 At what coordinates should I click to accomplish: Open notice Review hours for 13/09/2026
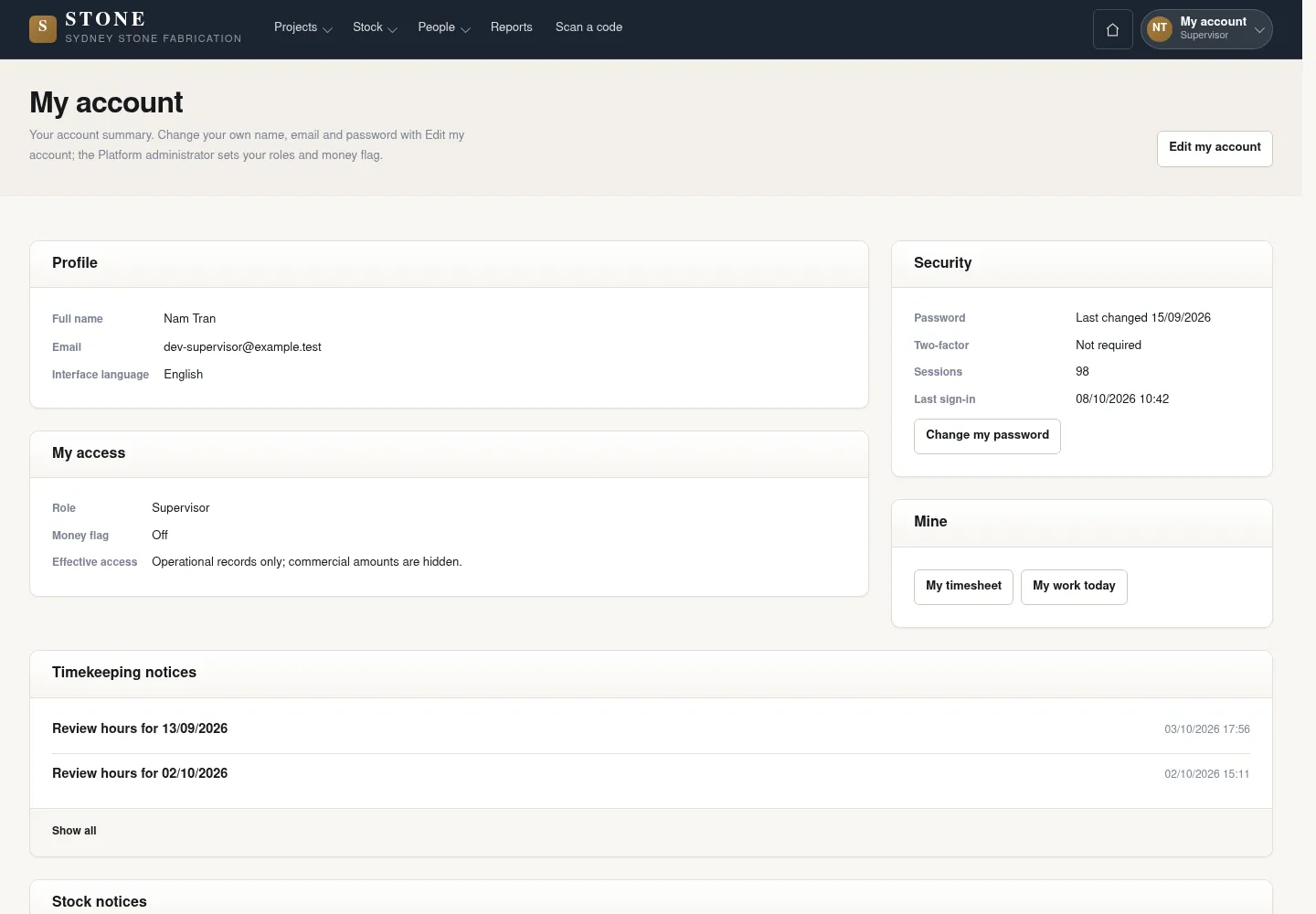click(140, 728)
